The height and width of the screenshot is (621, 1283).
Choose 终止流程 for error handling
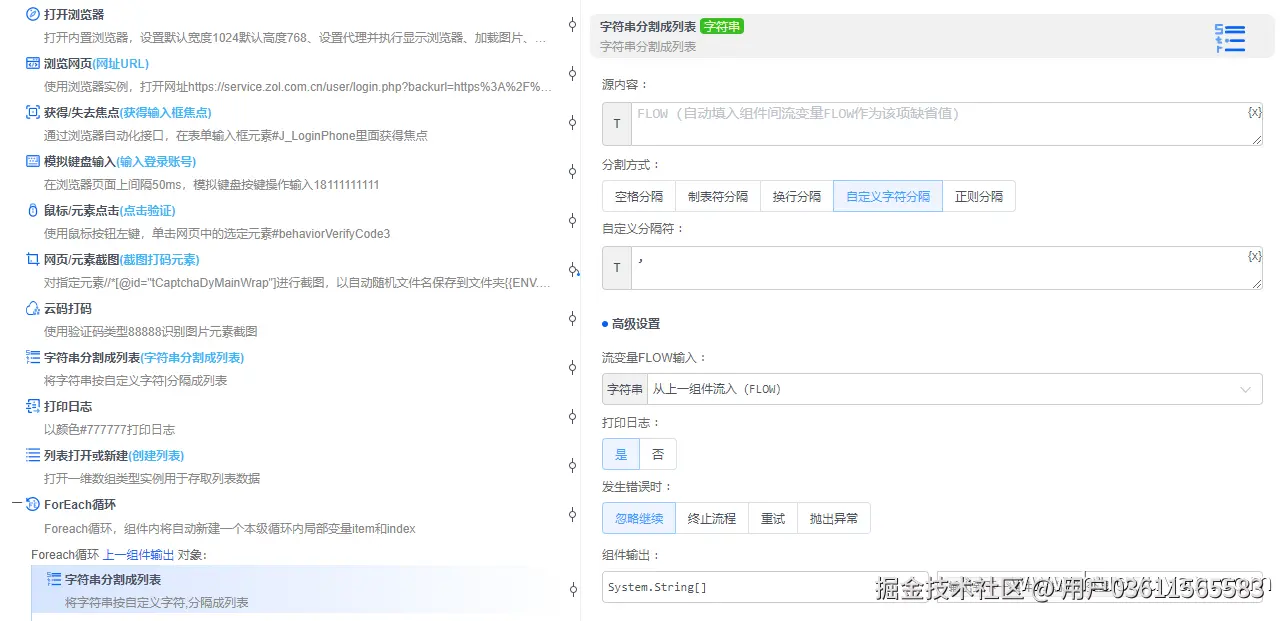tap(712, 518)
